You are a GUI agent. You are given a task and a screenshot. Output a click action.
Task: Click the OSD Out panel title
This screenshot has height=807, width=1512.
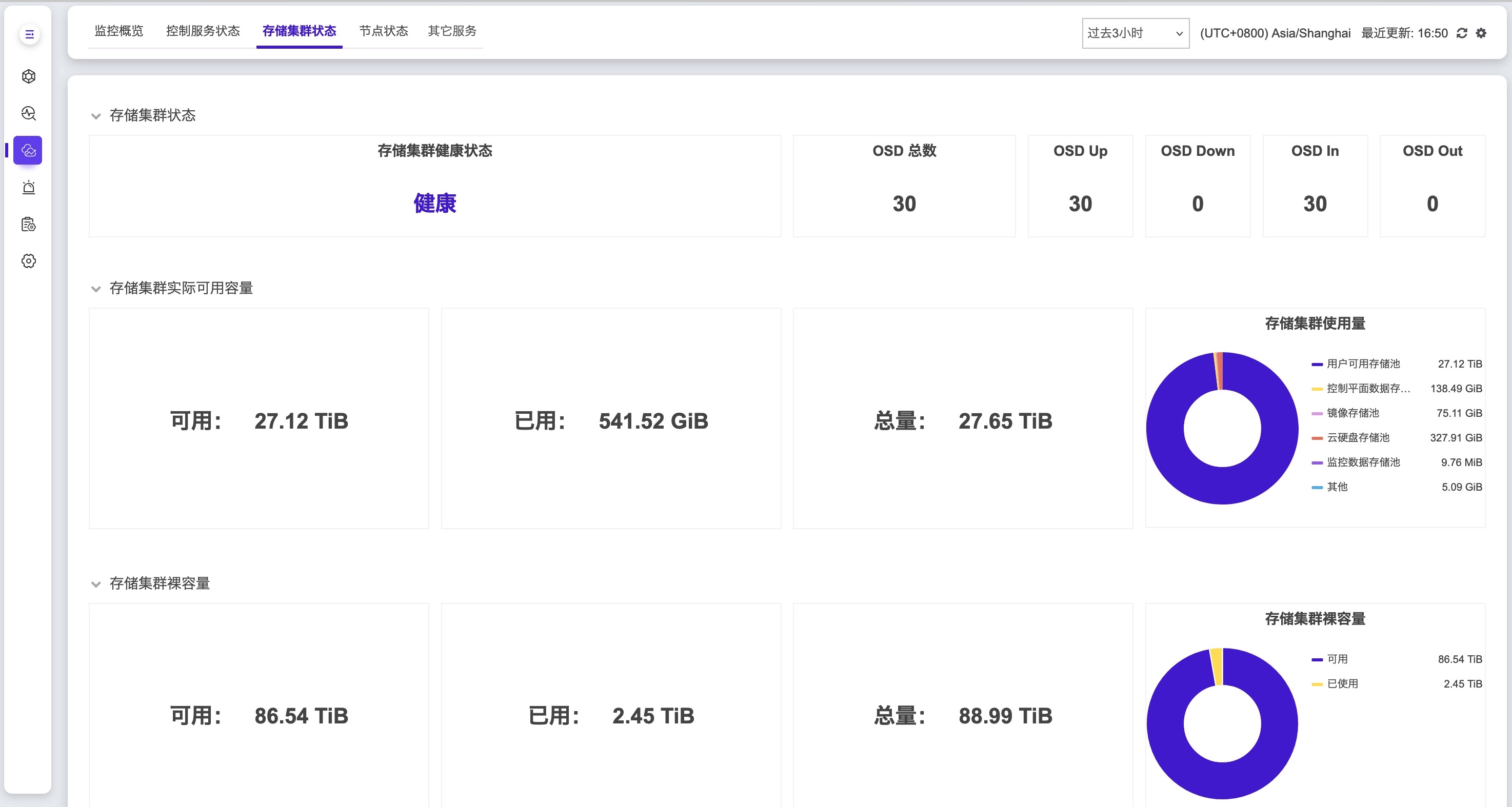click(1432, 151)
